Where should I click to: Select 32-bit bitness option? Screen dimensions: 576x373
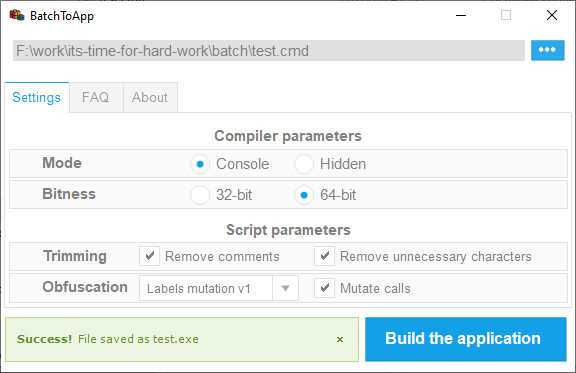coord(200,195)
